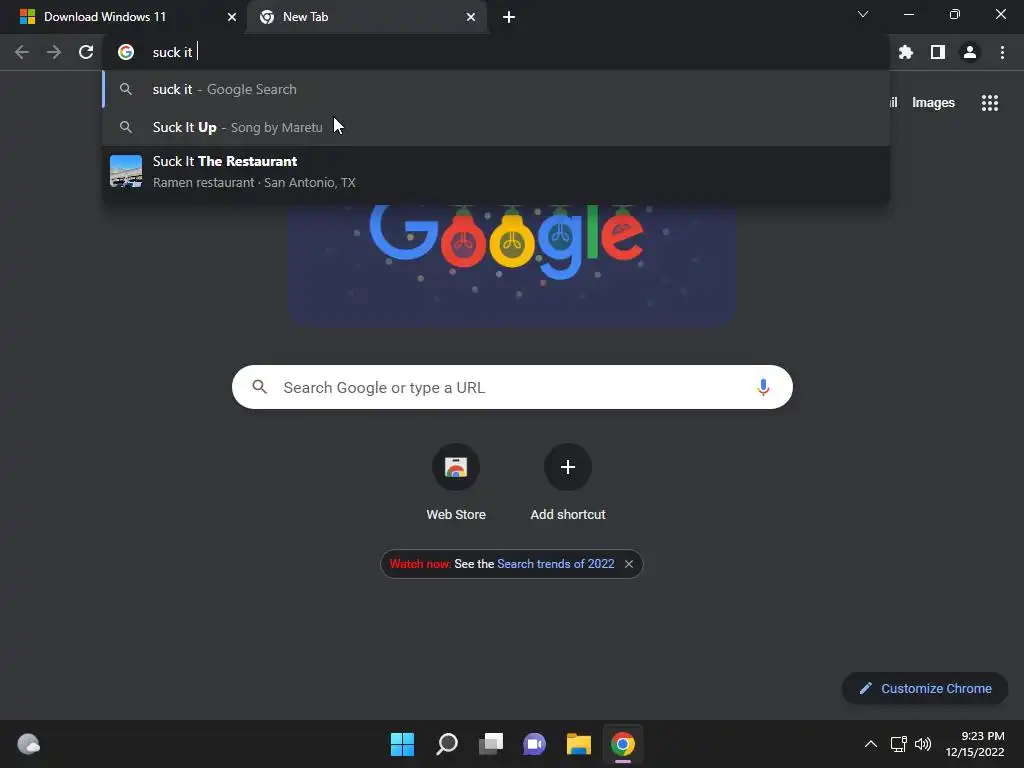The height and width of the screenshot is (768, 1024).
Task: Open Windows taskbar search
Action: (447, 744)
